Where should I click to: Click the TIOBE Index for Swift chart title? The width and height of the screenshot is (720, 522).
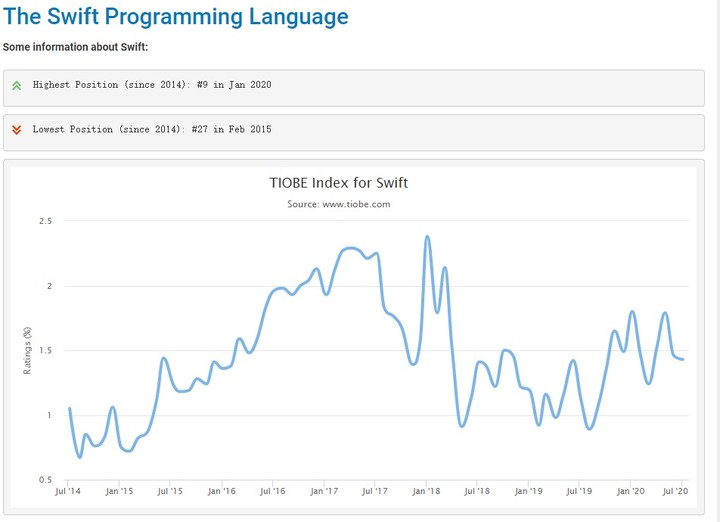pos(338,183)
